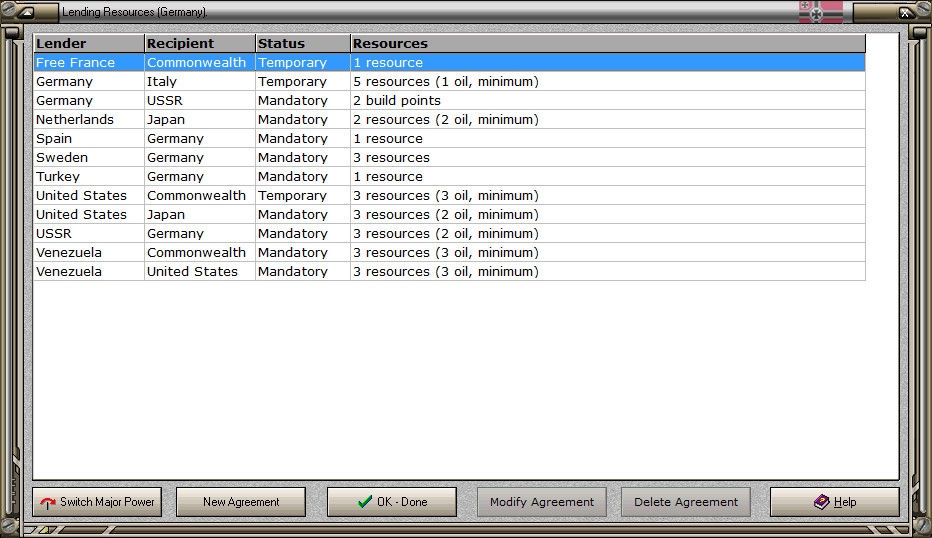The height and width of the screenshot is (538, 932).
Task: Select United States lender cell in Commonwealth row
Action: [x=89, y=196]
